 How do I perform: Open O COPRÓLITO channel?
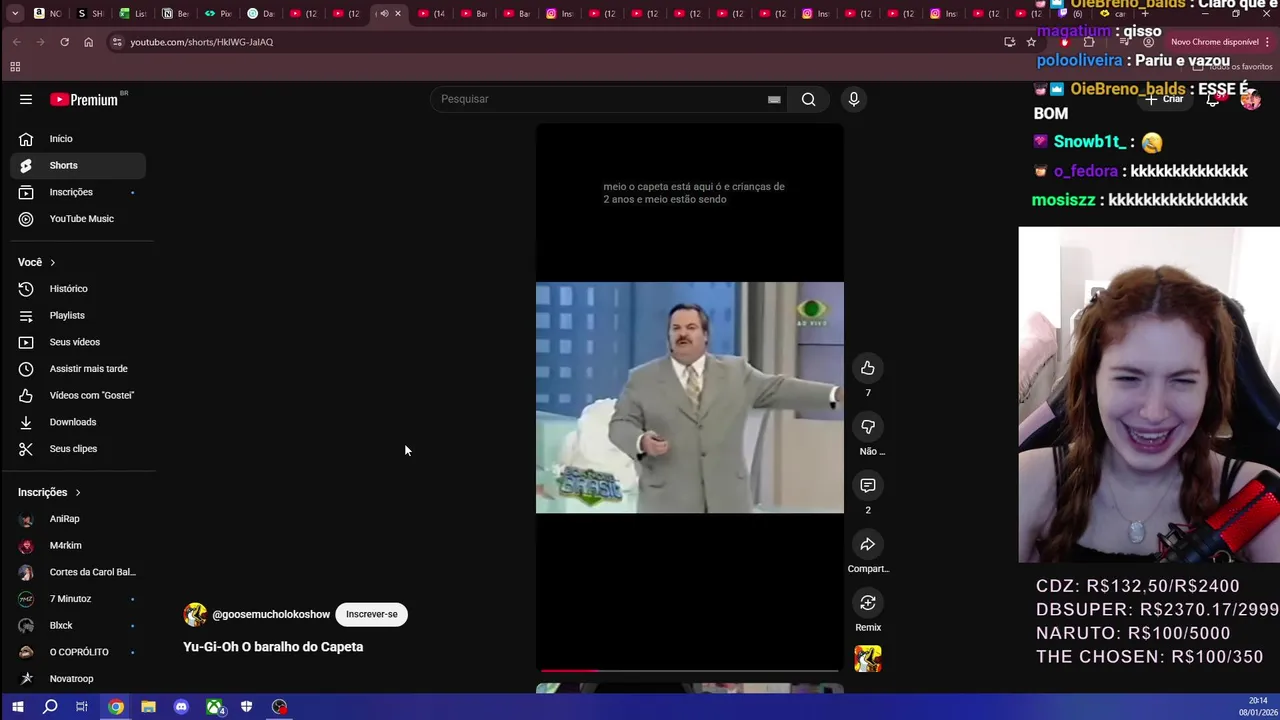coord(78,652)
